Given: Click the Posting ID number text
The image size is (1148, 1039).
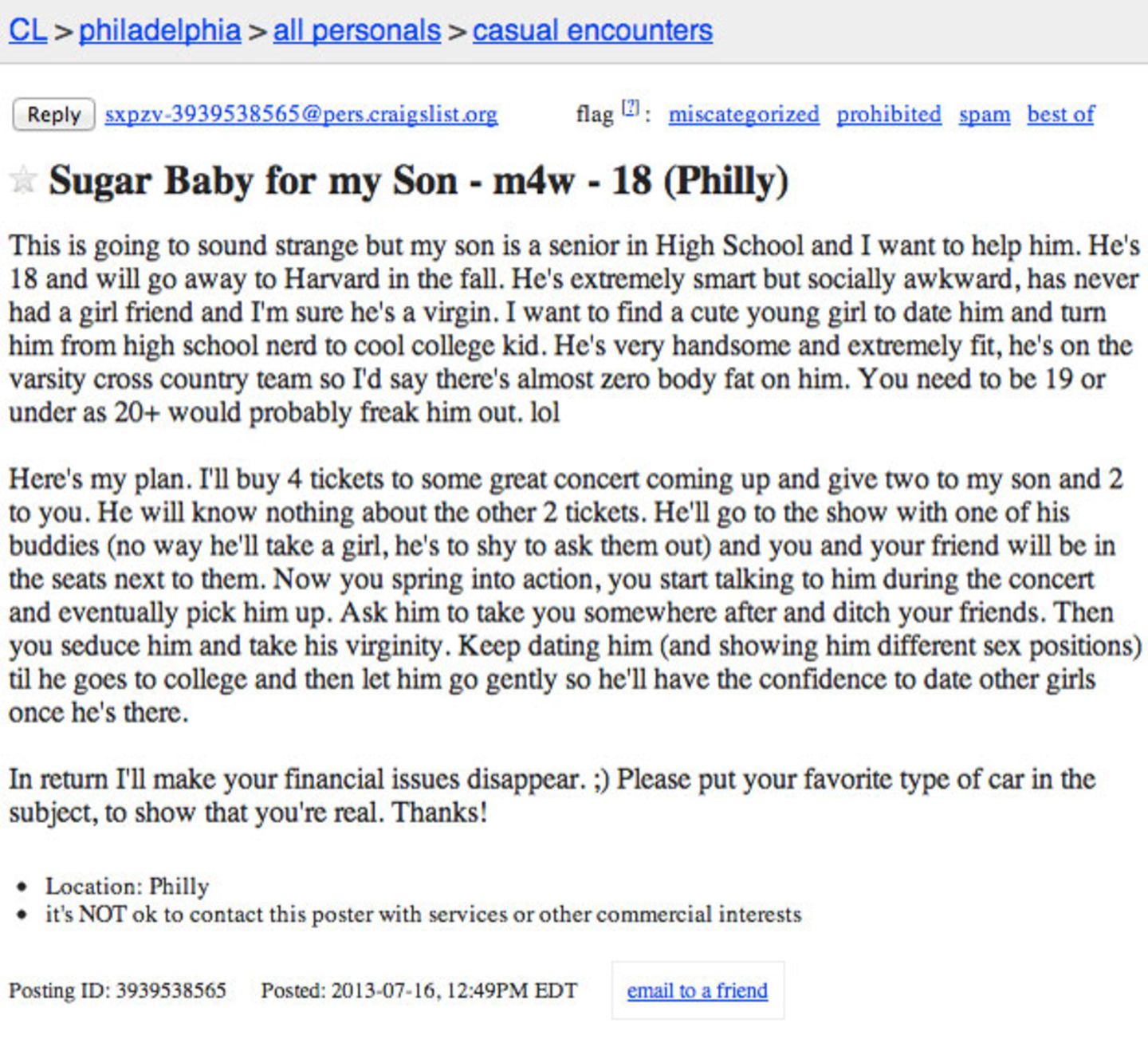Looking at the screenshot, I should coord(171,990).
